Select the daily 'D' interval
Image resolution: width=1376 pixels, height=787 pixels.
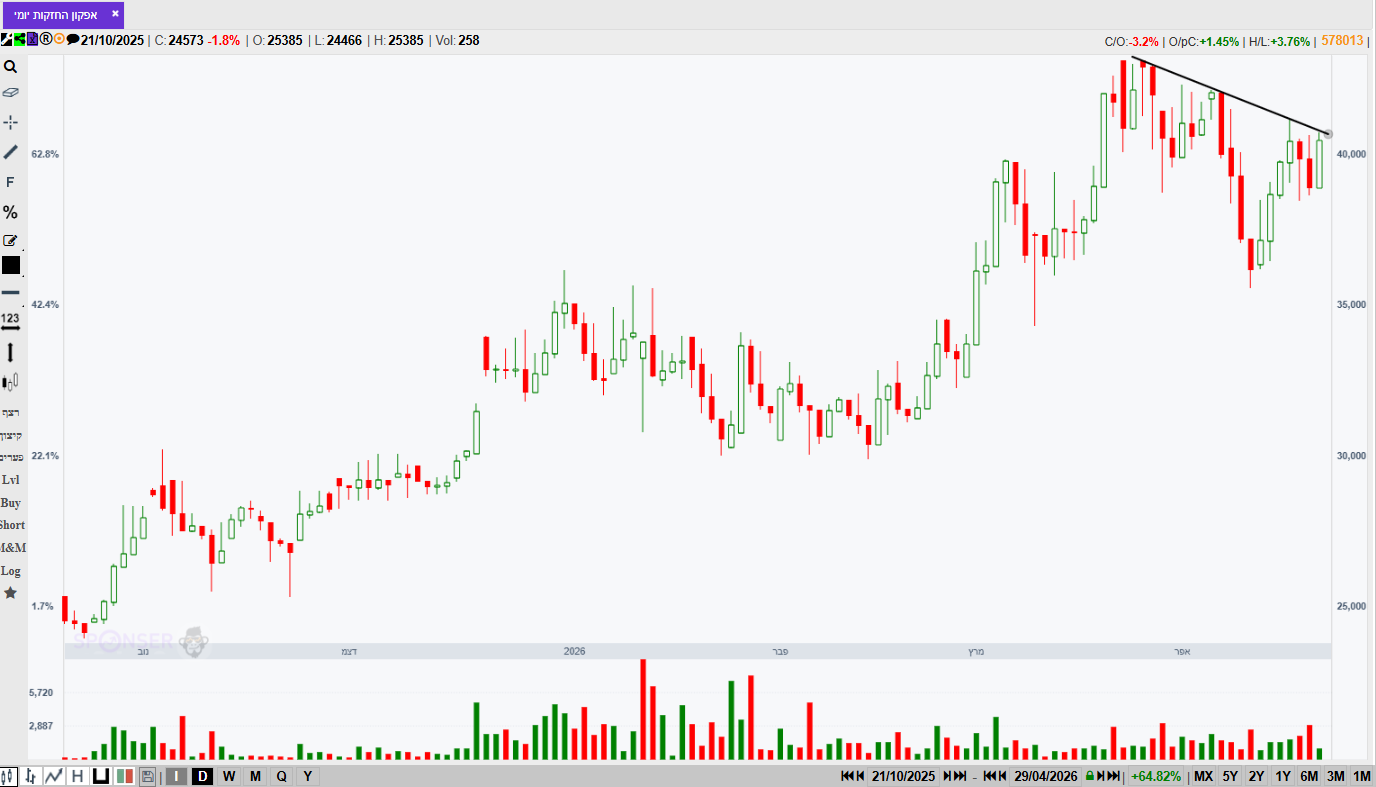click(202, 776)
